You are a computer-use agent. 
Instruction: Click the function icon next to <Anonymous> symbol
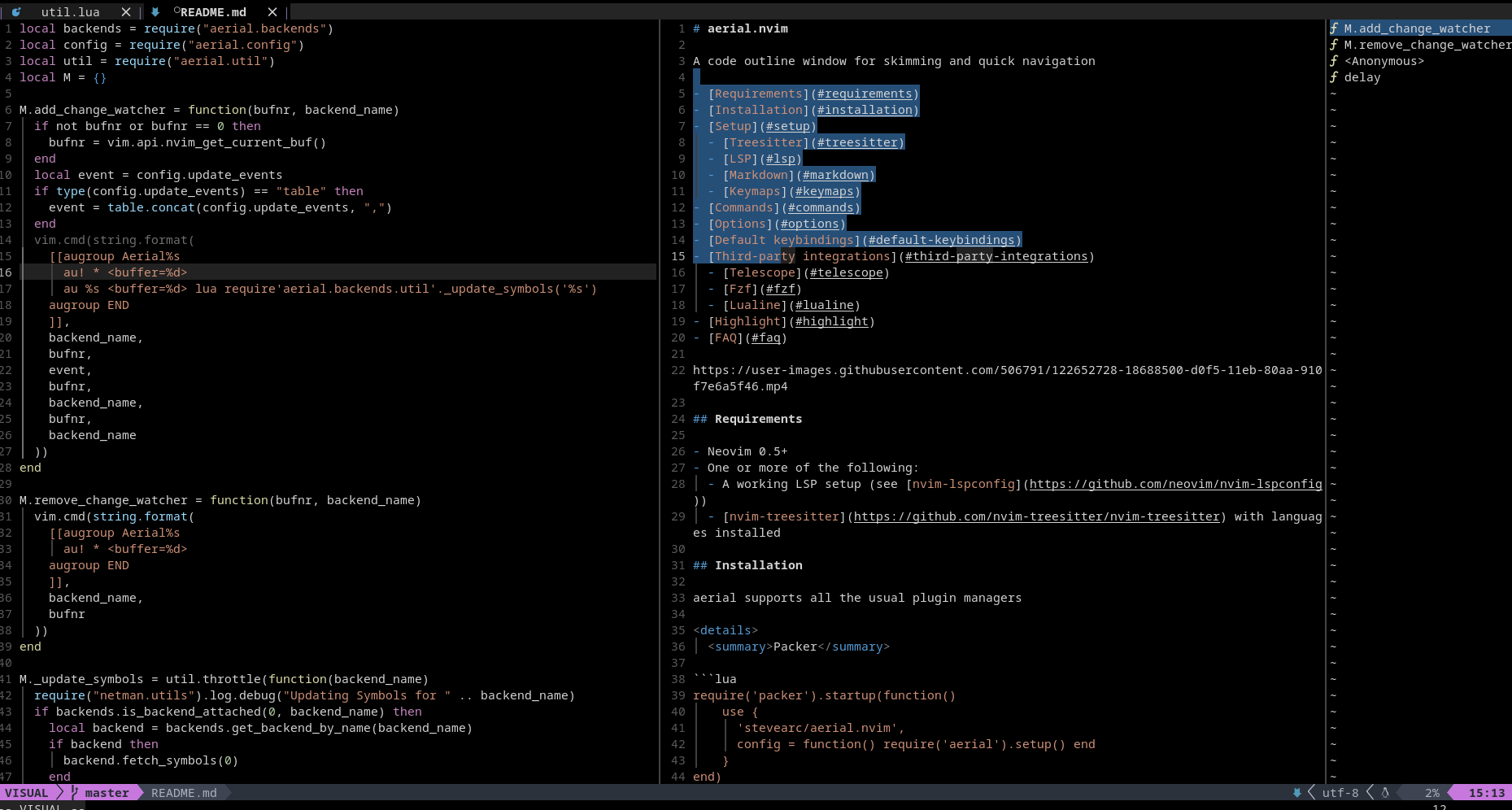click(1334, 60)
